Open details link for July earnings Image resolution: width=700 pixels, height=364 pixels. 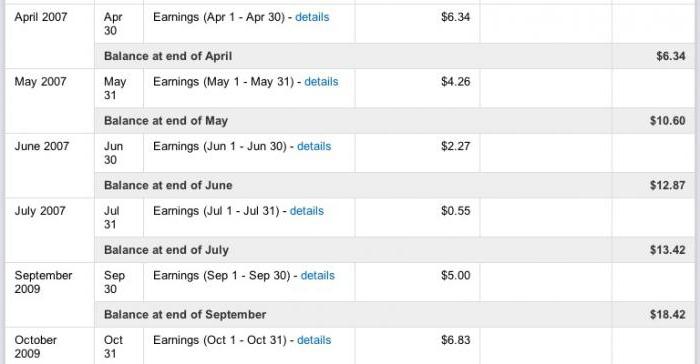click(x=307, y=211)
